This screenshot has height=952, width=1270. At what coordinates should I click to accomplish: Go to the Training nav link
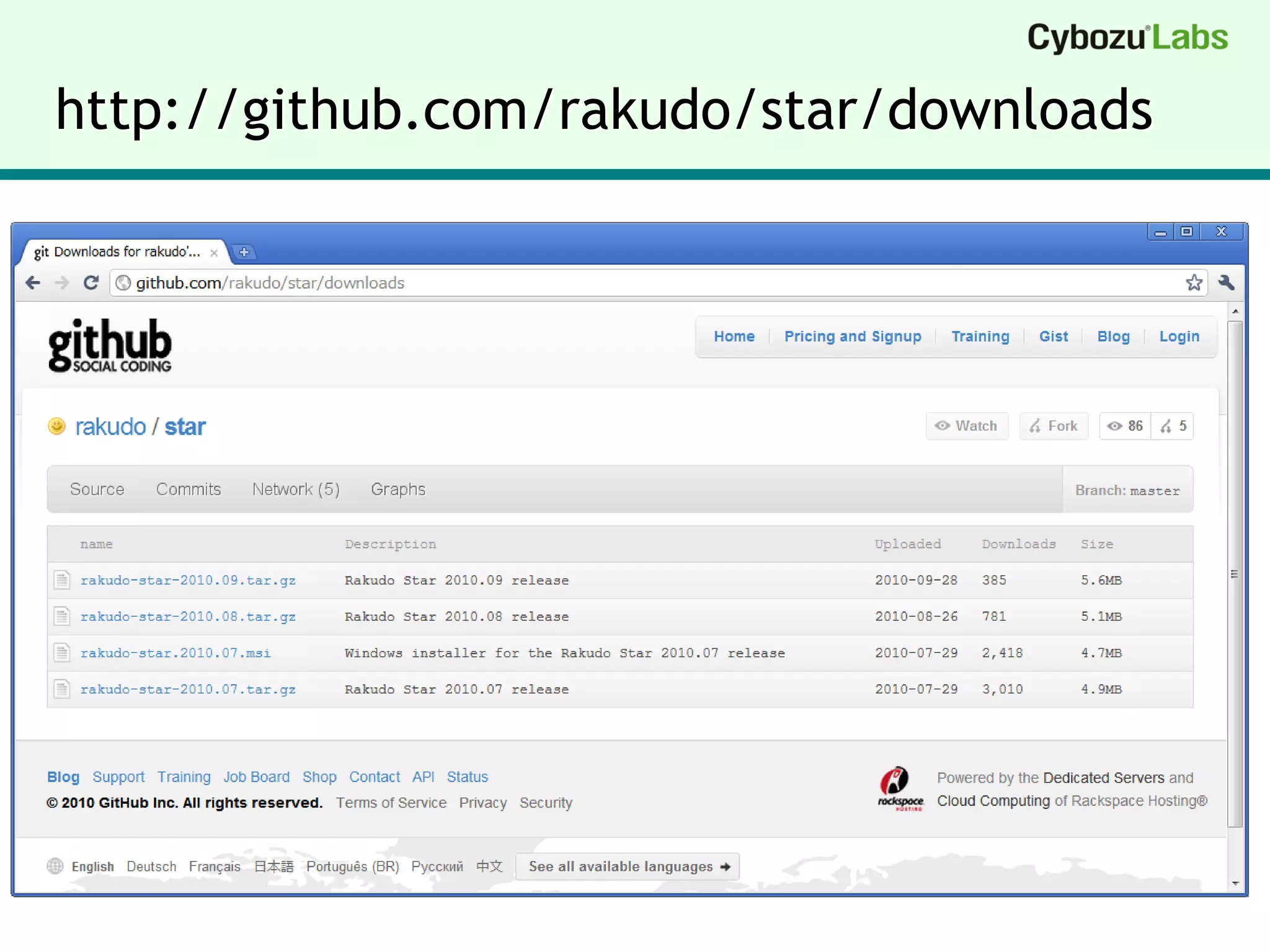(x=980, y=337)
